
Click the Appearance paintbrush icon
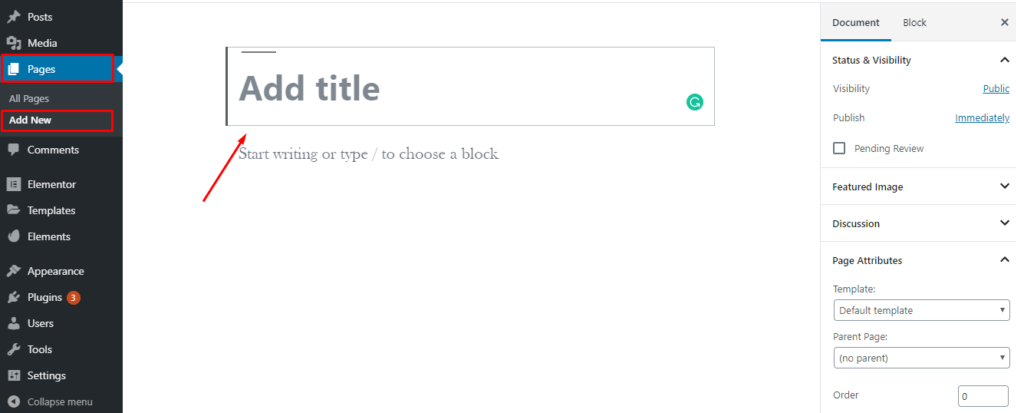14,271
